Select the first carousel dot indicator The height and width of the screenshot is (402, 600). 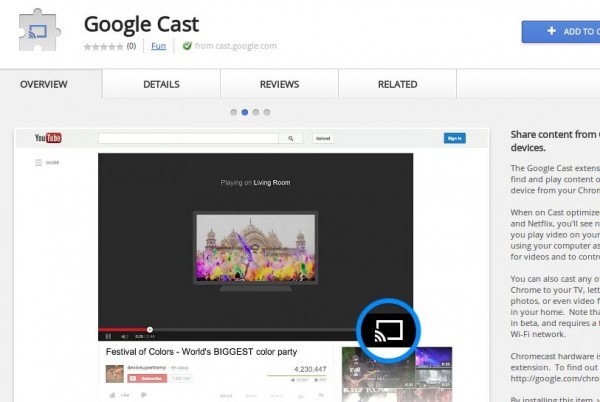click(x=233, y=112)
